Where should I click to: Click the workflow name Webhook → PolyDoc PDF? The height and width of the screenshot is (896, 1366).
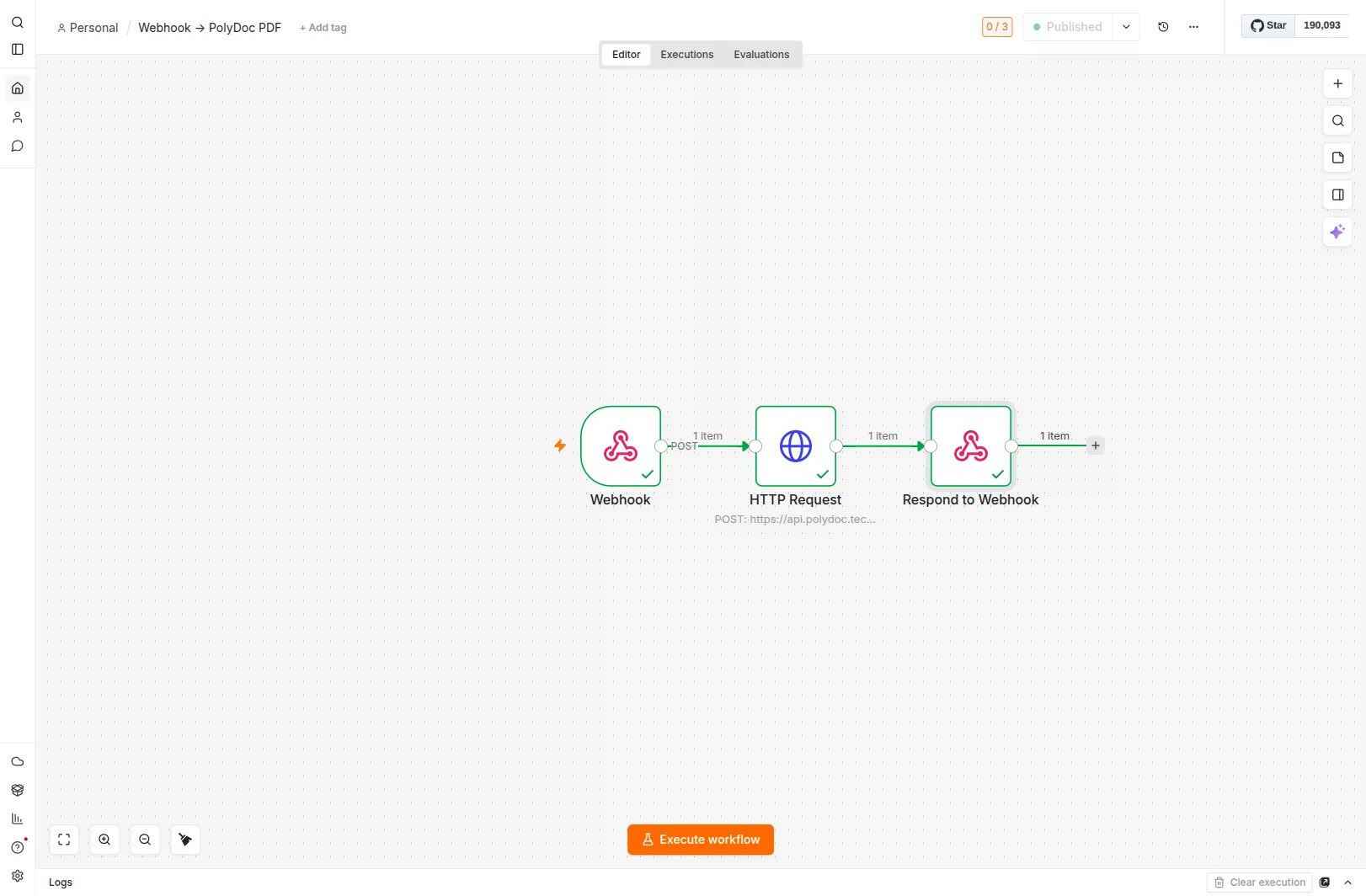(210, 28)
